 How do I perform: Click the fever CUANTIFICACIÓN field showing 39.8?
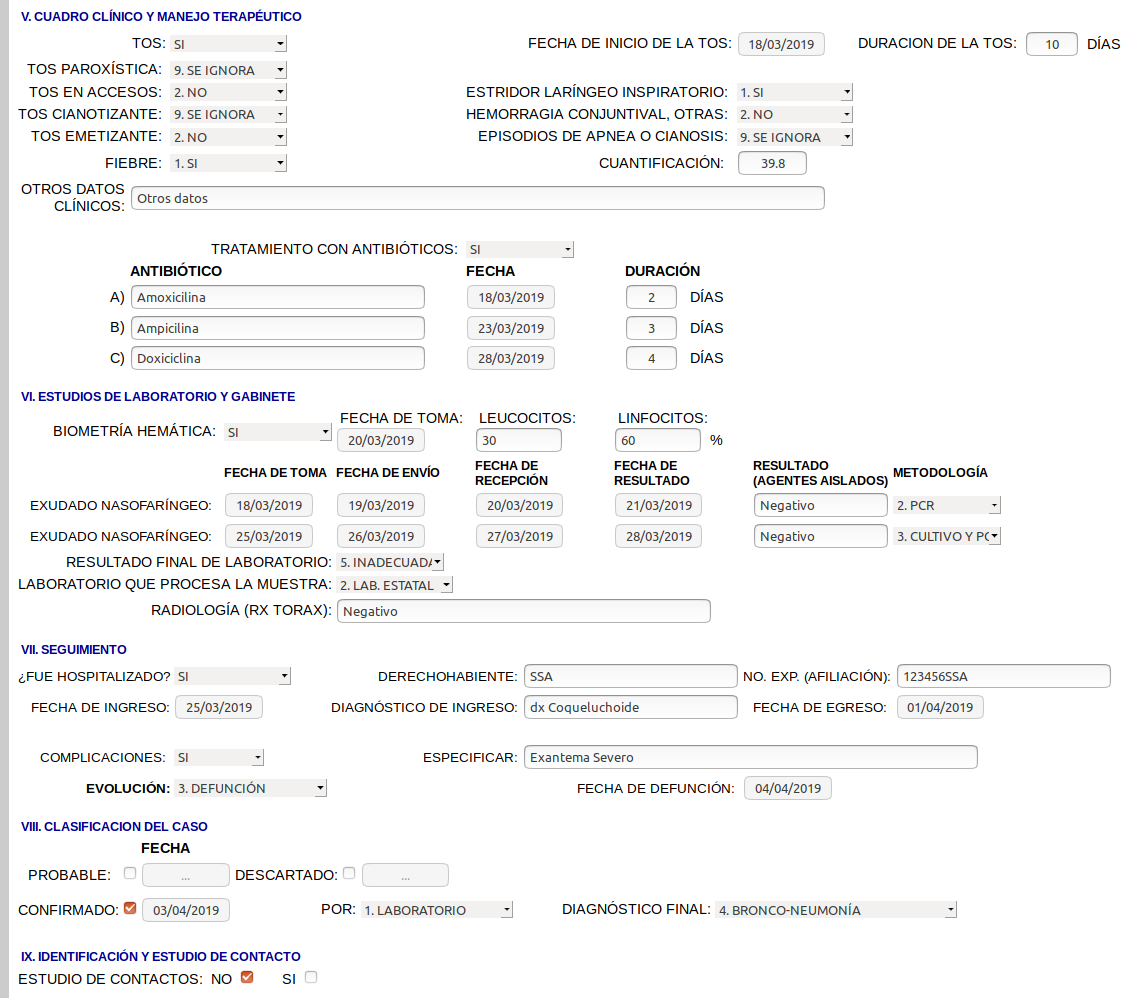tap(772, 163)
